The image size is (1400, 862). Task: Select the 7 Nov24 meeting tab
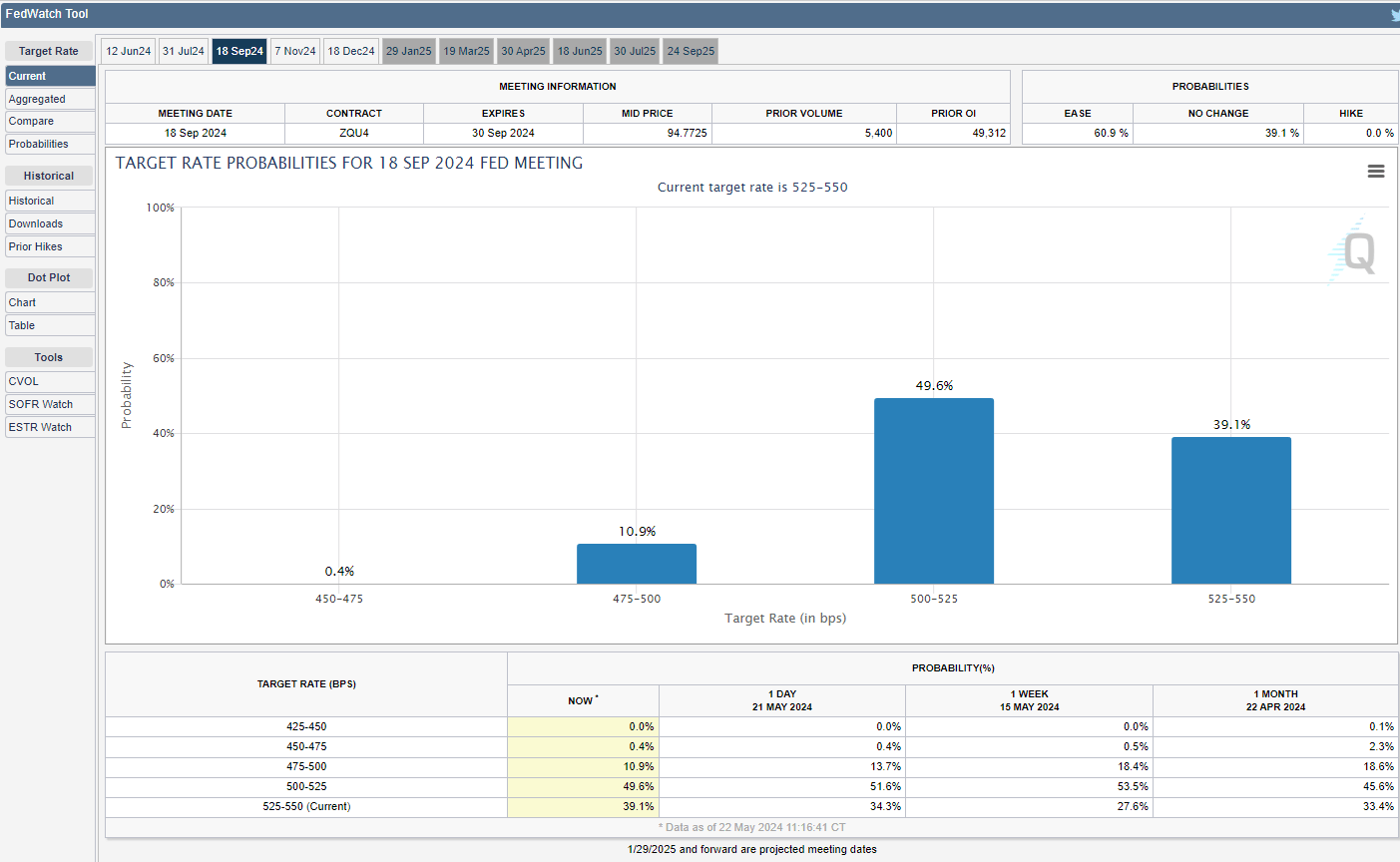(294, 51)
